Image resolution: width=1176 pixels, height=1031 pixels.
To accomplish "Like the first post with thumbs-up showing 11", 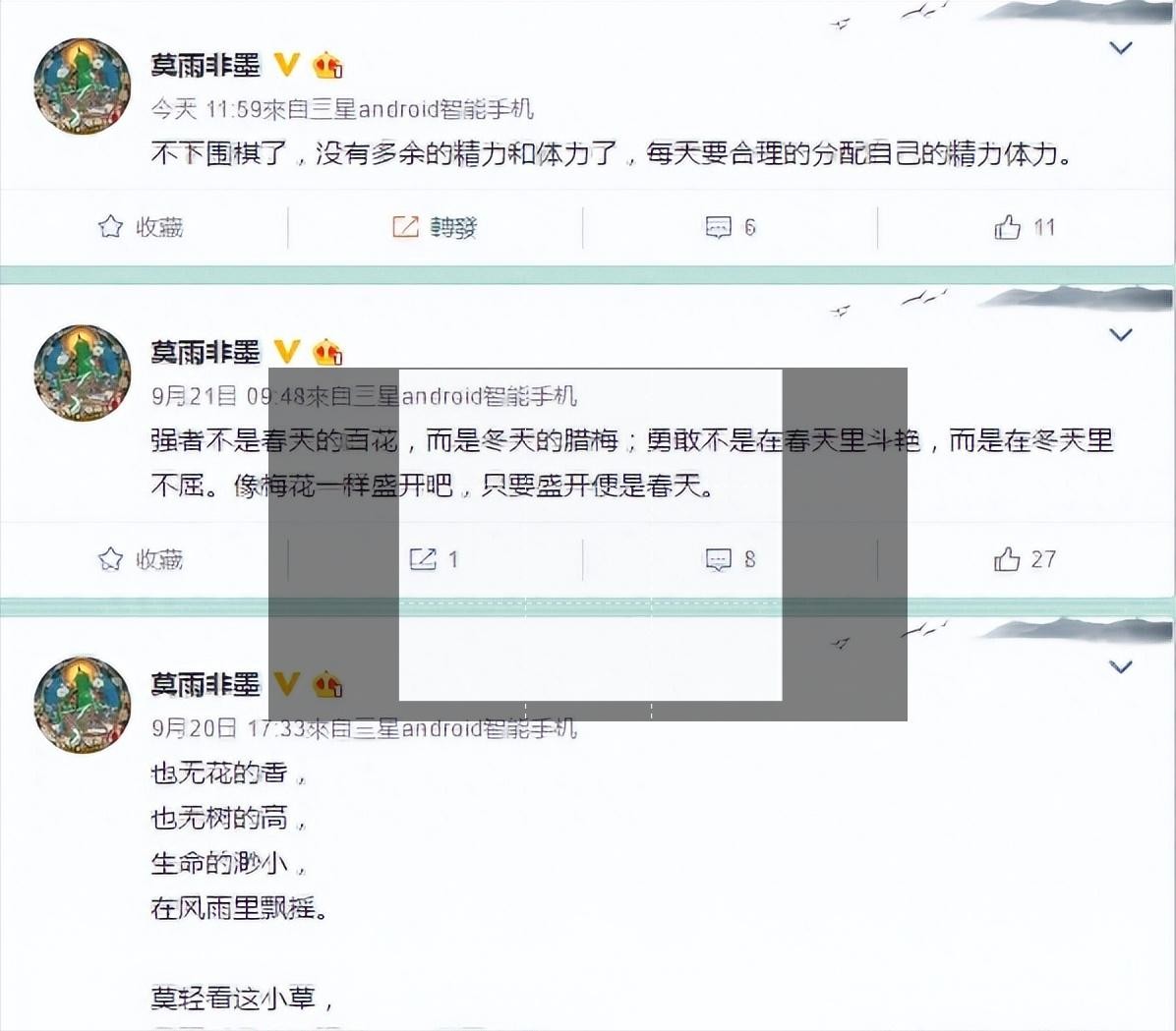I will [x=1007, y=226].
